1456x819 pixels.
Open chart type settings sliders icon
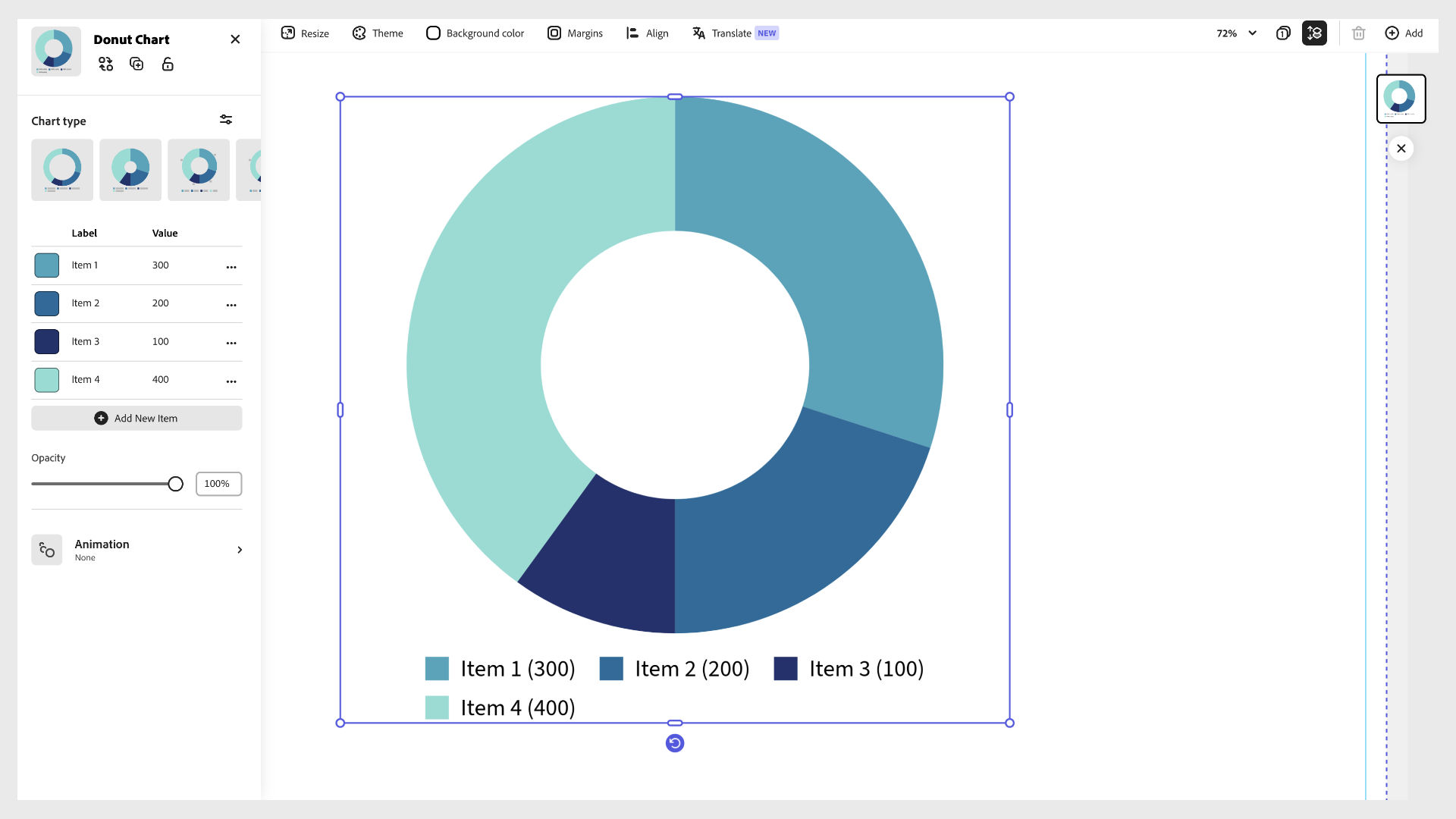226,120
